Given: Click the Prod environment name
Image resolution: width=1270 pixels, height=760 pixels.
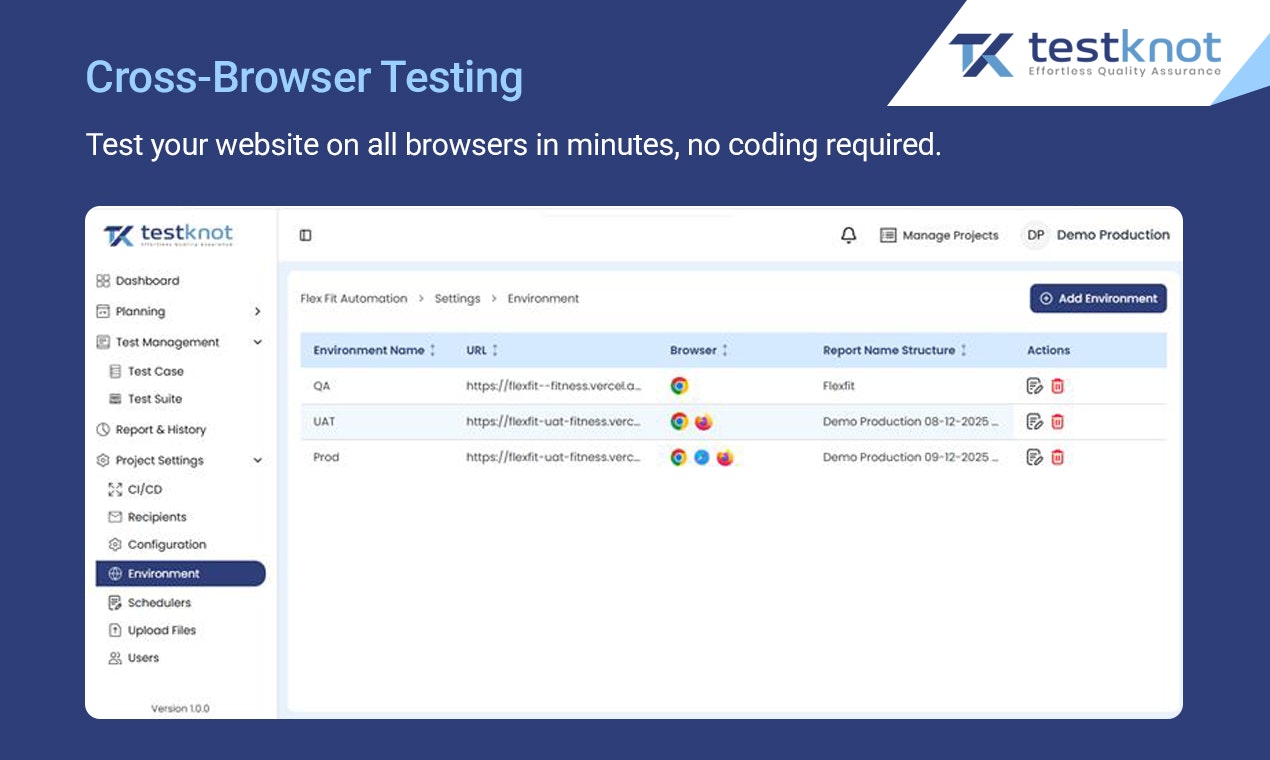Looking at the screenshot, I should (326, 457).
